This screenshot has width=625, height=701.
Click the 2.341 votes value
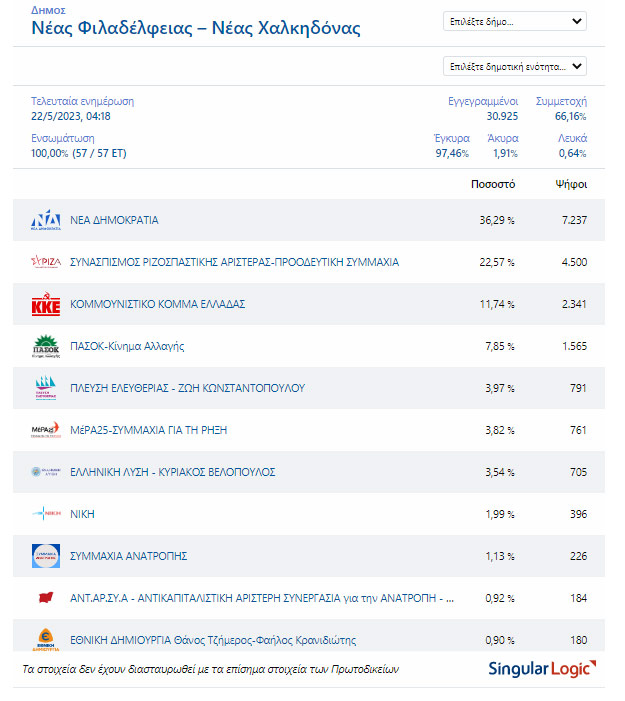pos(574,304)
